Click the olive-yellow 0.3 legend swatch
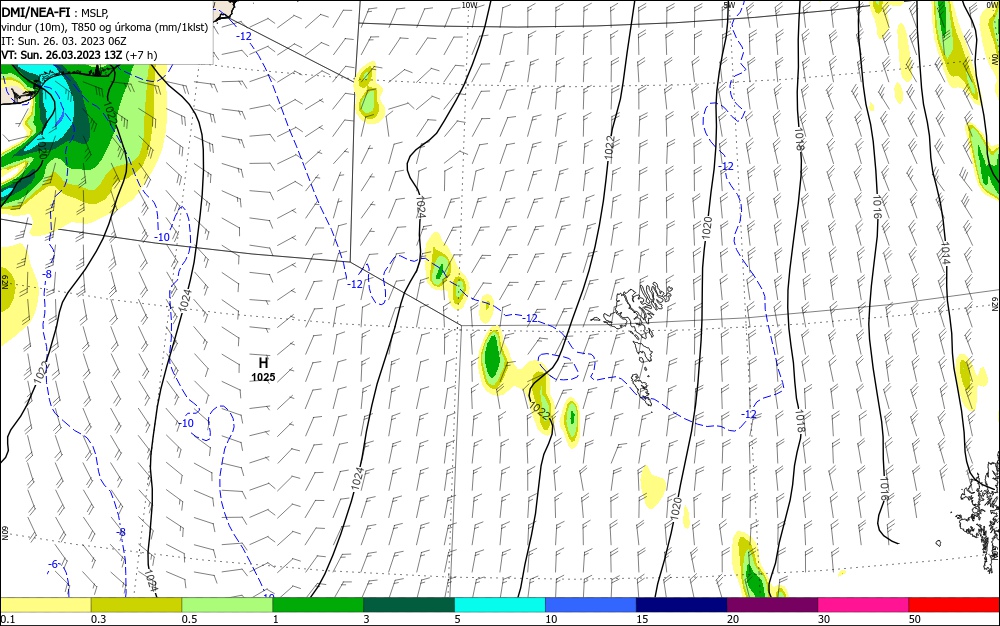Viewport: 1000px width, 626px height. tap(136, 605)
